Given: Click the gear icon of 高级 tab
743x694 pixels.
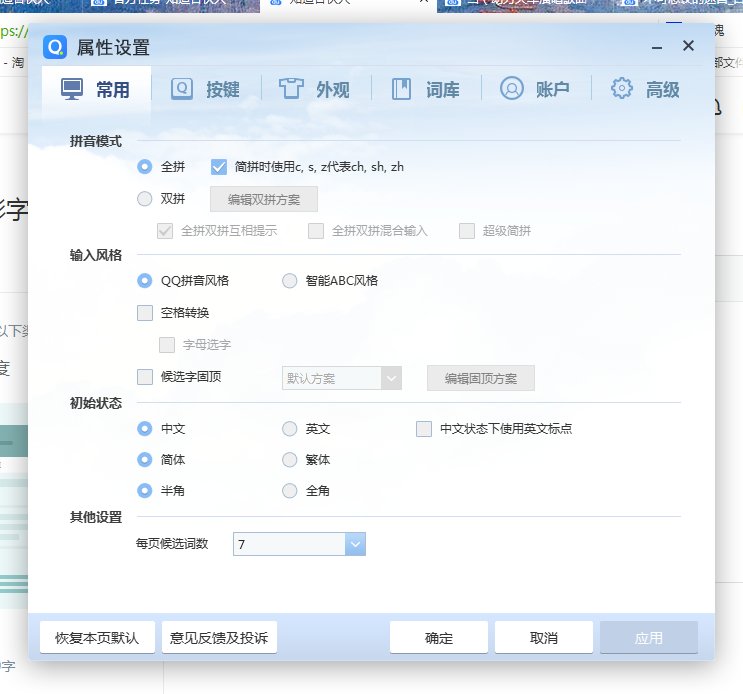Looking at the screenshot, I should pyautogui.click(x=622, y=88).
